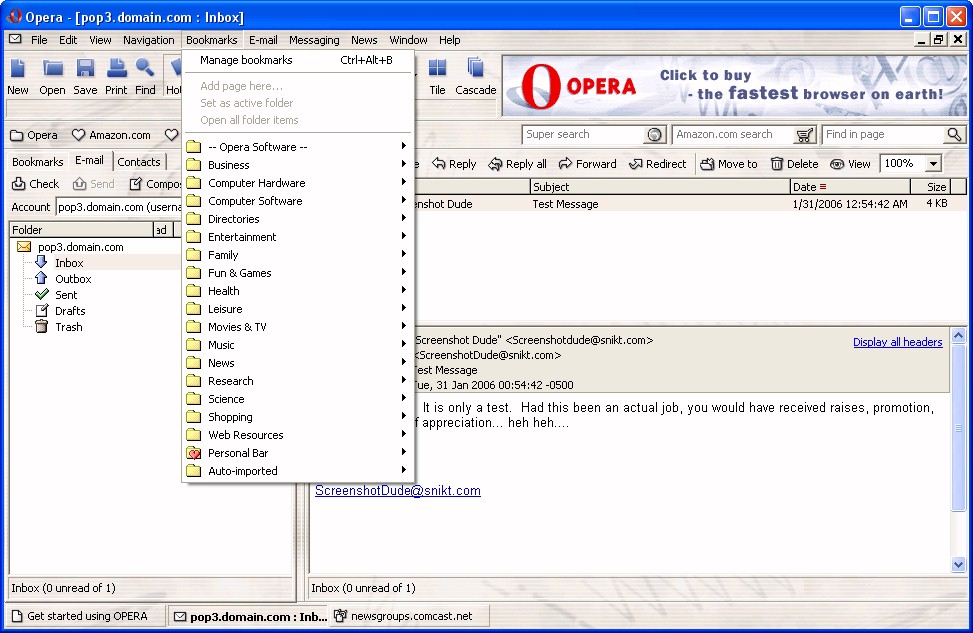The height and width of the screenshot is (633, 973).
Task: Check mail with the Check icon
Action: [19, 184]
